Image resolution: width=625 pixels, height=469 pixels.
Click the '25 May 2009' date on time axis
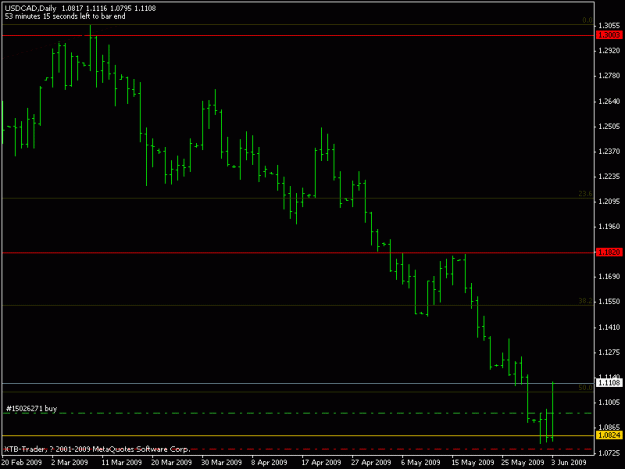(523, 463)
